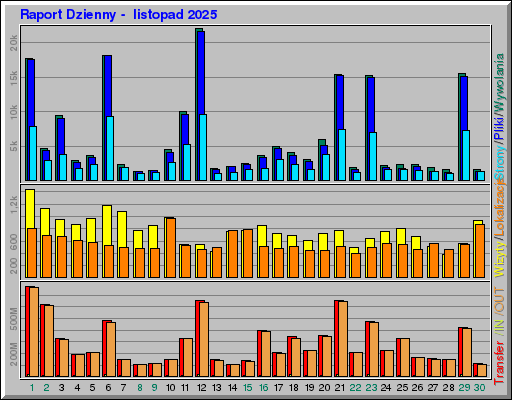Click day label "19" on the x-axis
Screen dimensions: 512x400
coord(309,388)
